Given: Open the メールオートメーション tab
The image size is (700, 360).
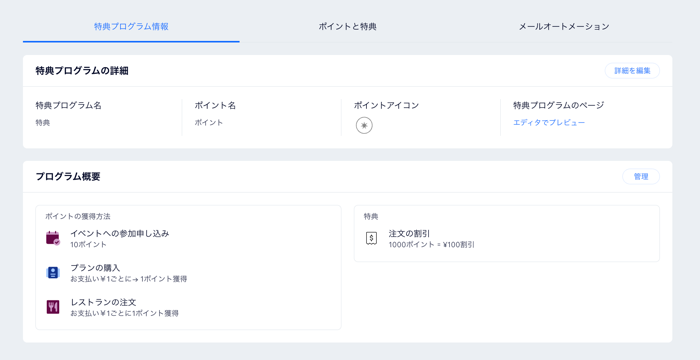Looking at the screenshot, I should [564, 26].
